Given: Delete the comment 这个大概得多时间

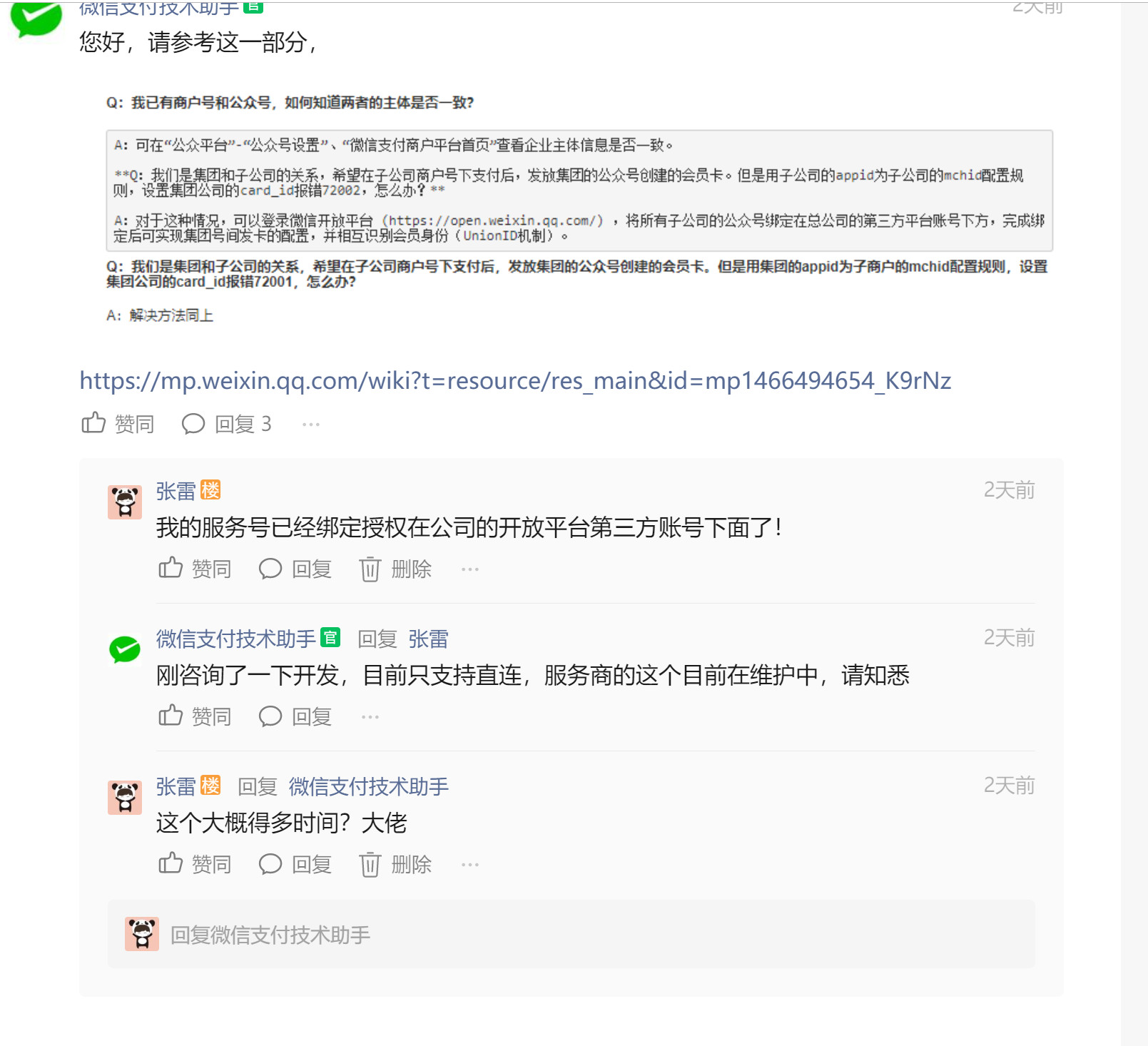Looking at the screenshot, I should [x=370, y=864].
